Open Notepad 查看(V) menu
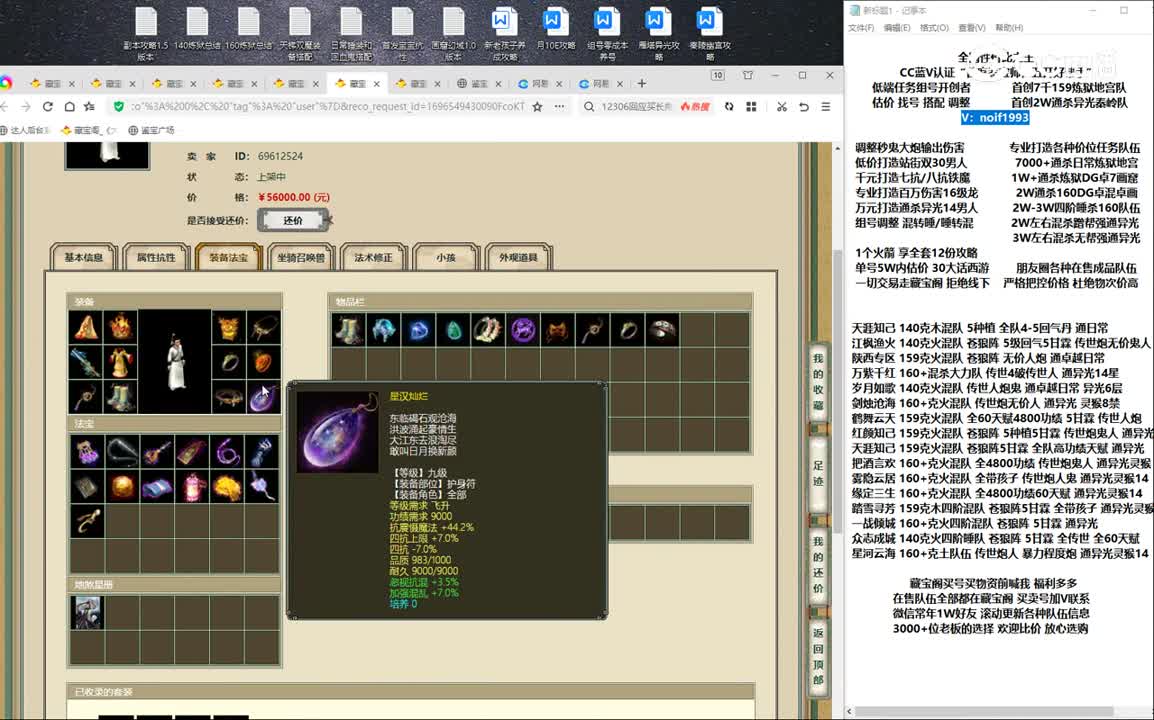1154x720 pixels. (x=971, y=28)
